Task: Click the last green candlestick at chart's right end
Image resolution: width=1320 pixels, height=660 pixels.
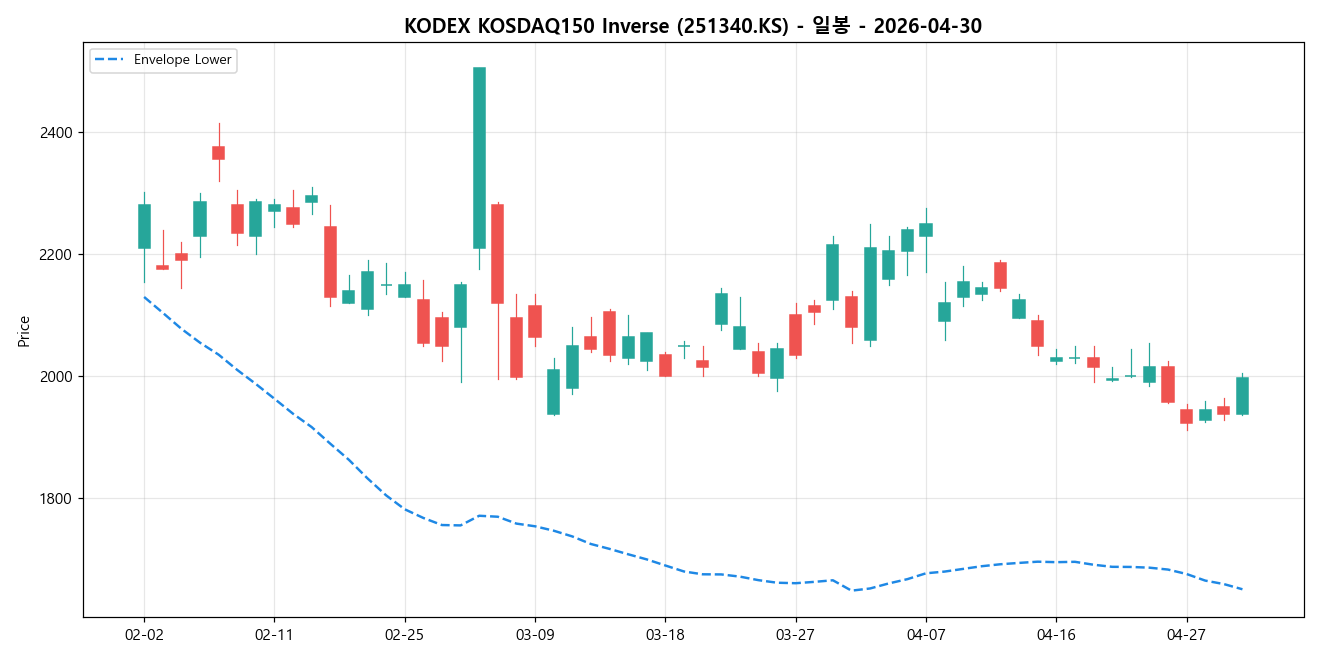Action: (x=1242, y=395)
